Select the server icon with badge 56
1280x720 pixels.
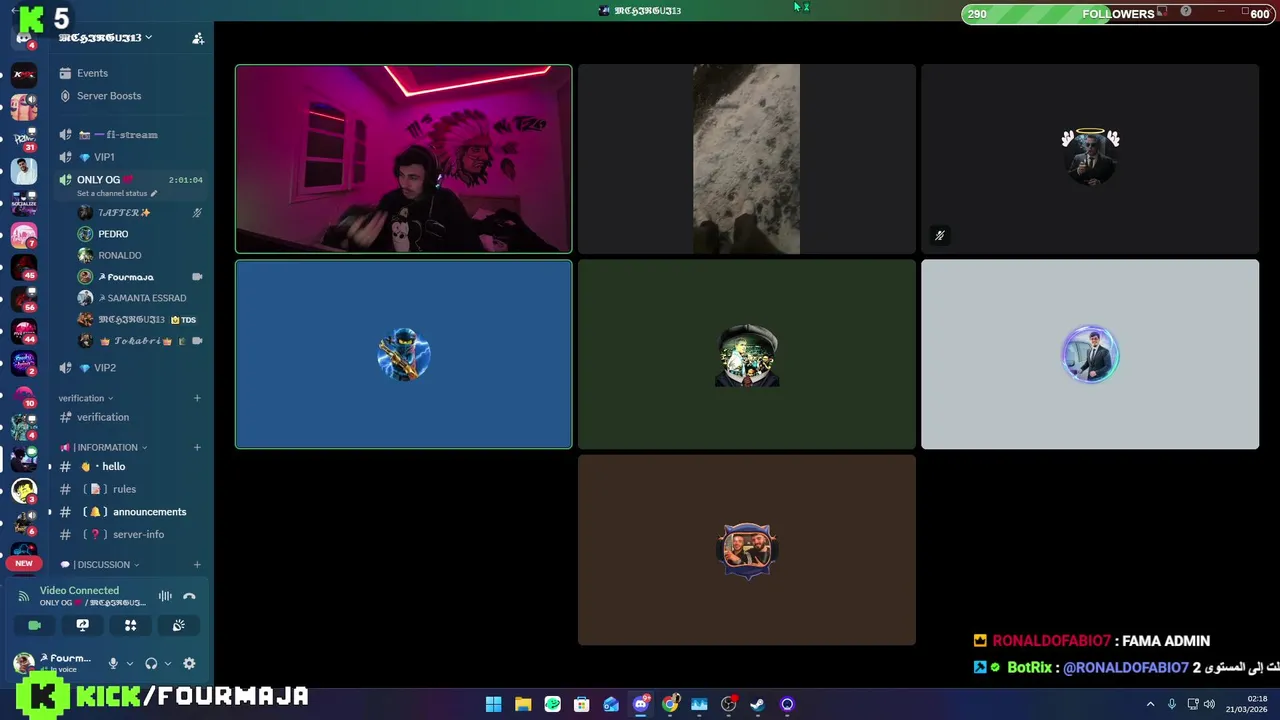pos(24,298)
